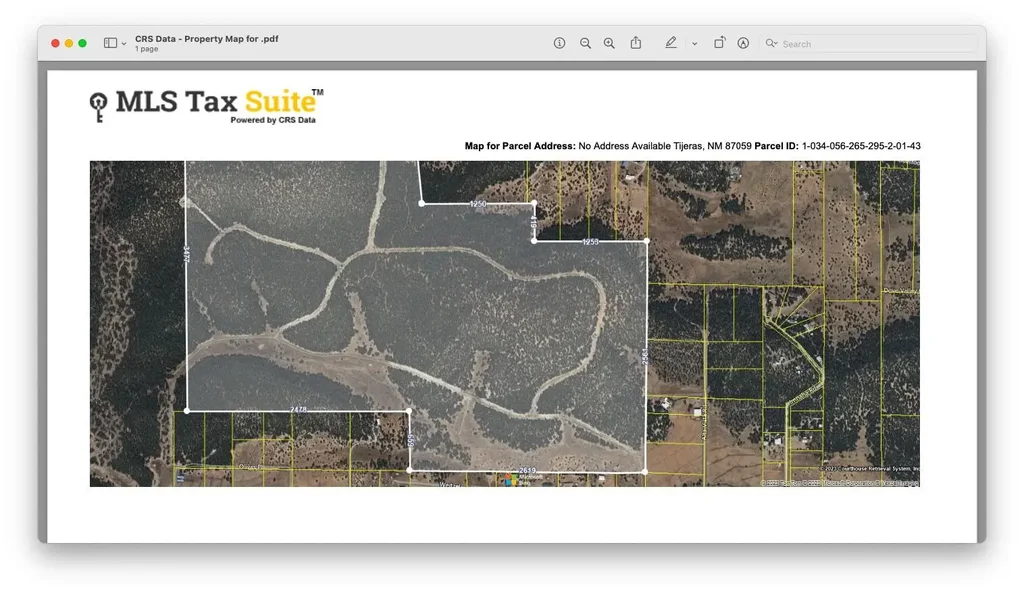
Task: Click the document title CRS Data - Property Map
Action: coord(206,38)
